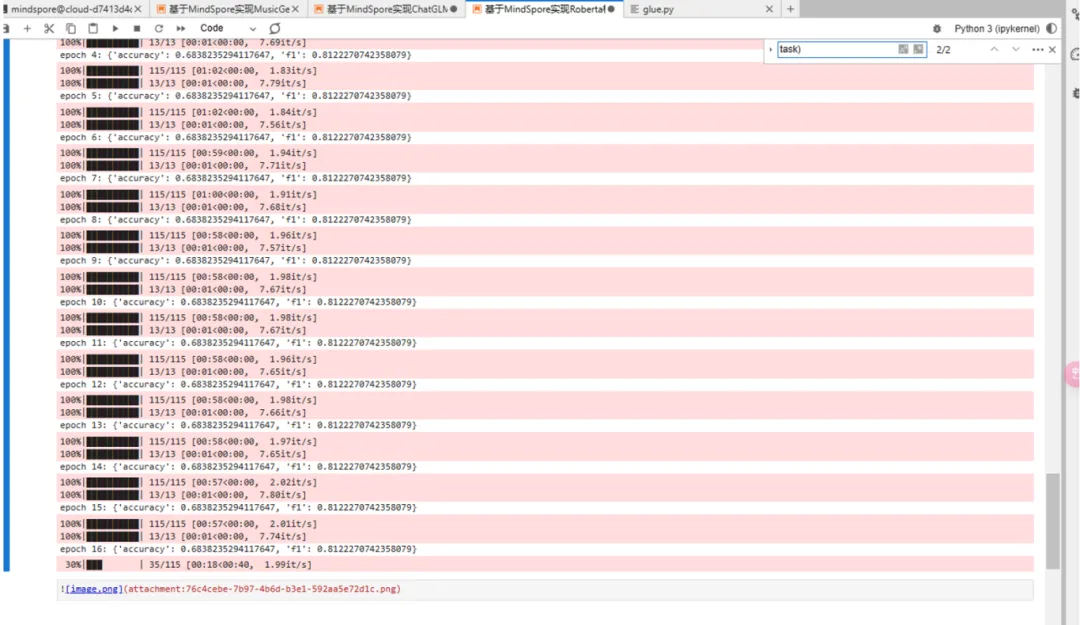Viewport: 1080px width, 625px height.
Task: Enable the debugger bug icon
Action: [x=937, y=29]
